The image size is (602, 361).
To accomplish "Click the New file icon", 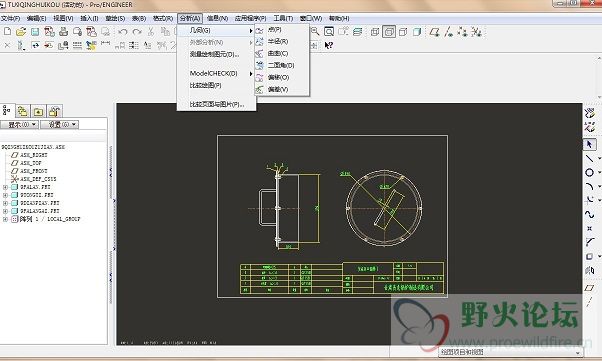I will click(7, 32).
